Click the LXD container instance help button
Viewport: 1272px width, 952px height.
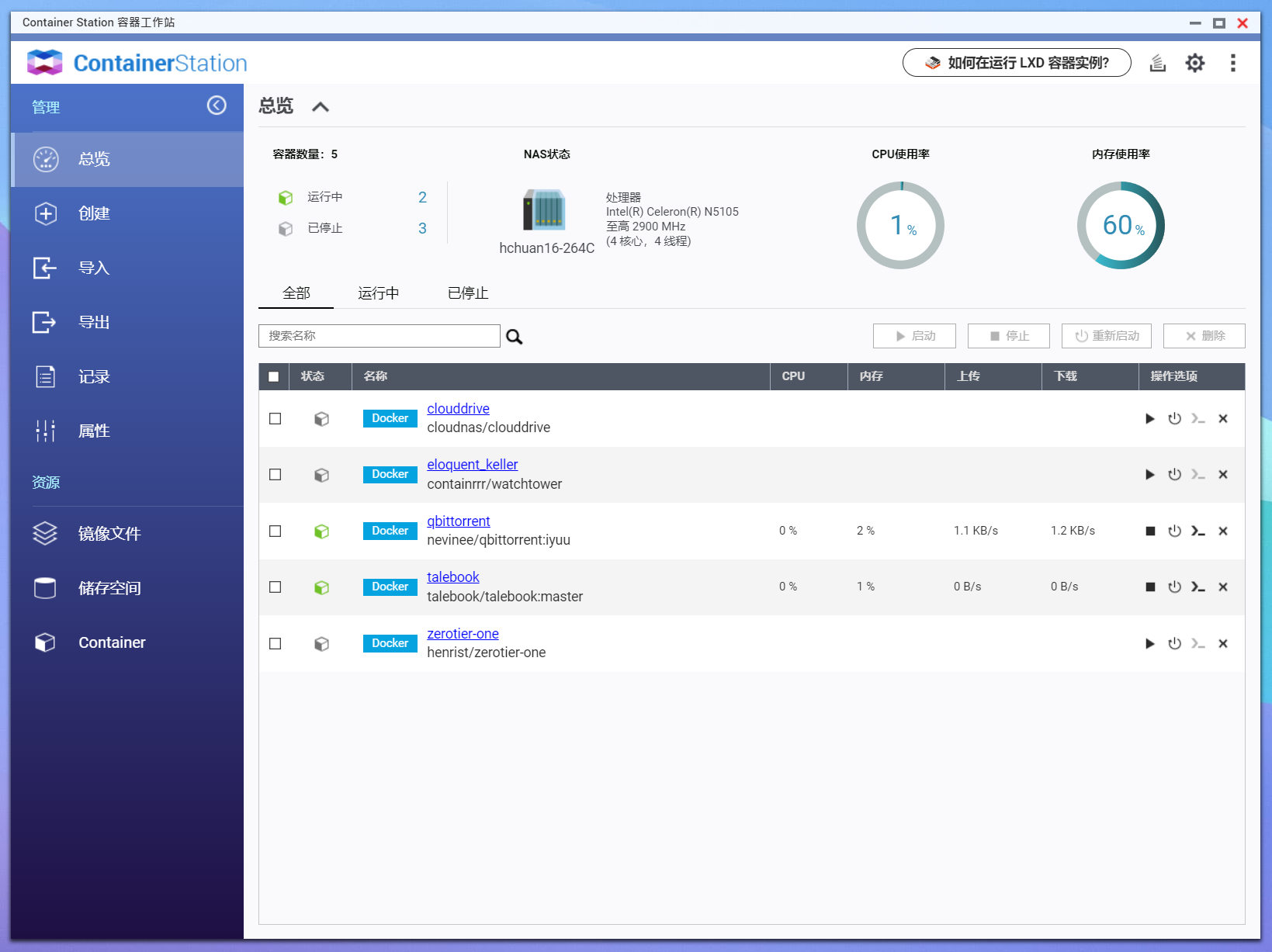tap(1017, 63)
